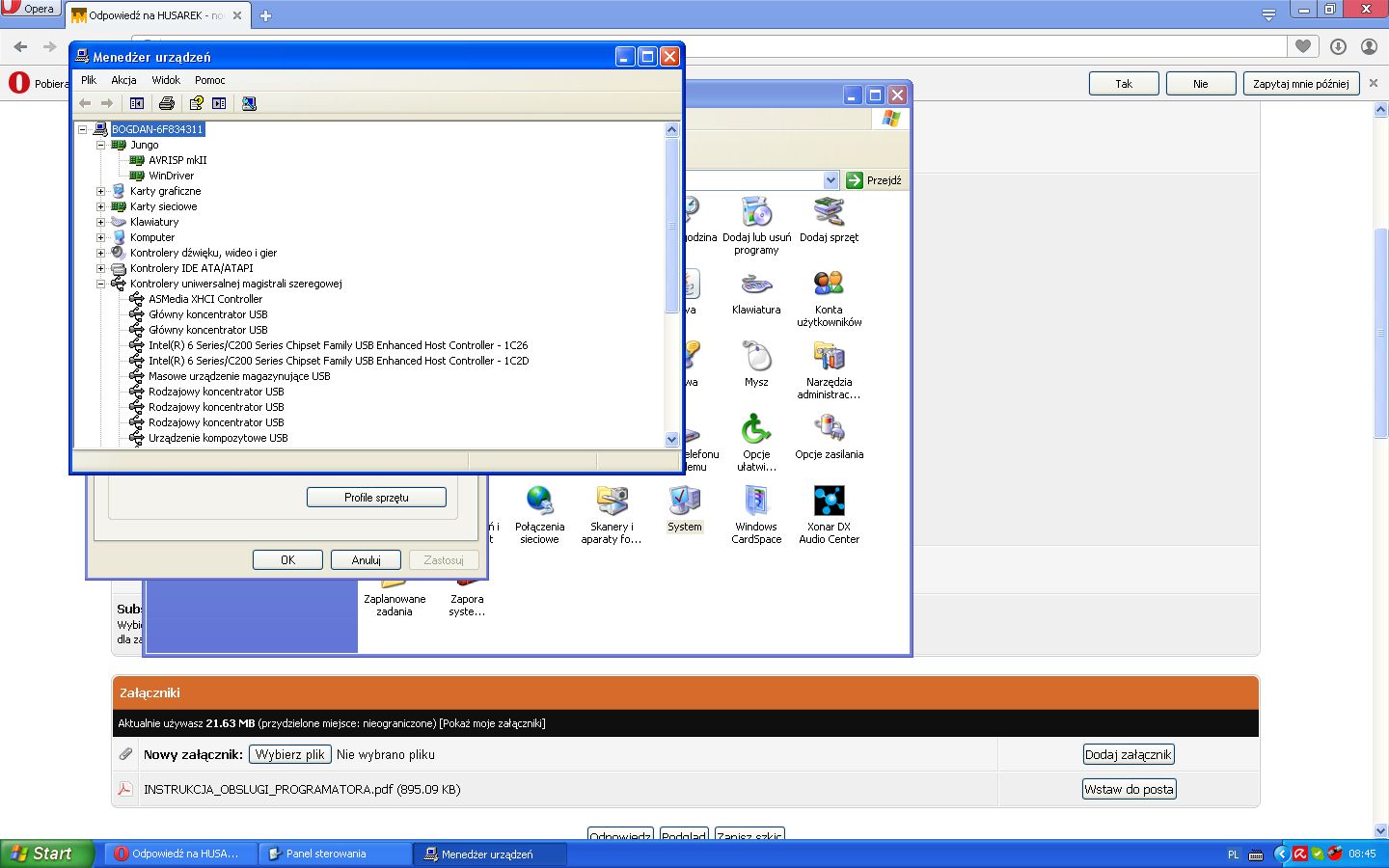Click the Properties icon in Device Manager toolbar

click(219, 103)
